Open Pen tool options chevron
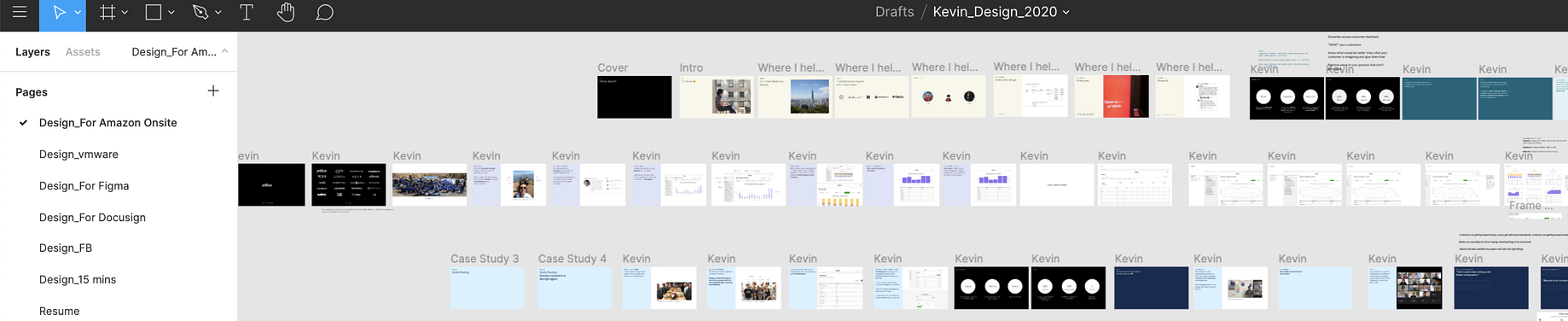This screenshot has height=321, width=1568. 218,13
